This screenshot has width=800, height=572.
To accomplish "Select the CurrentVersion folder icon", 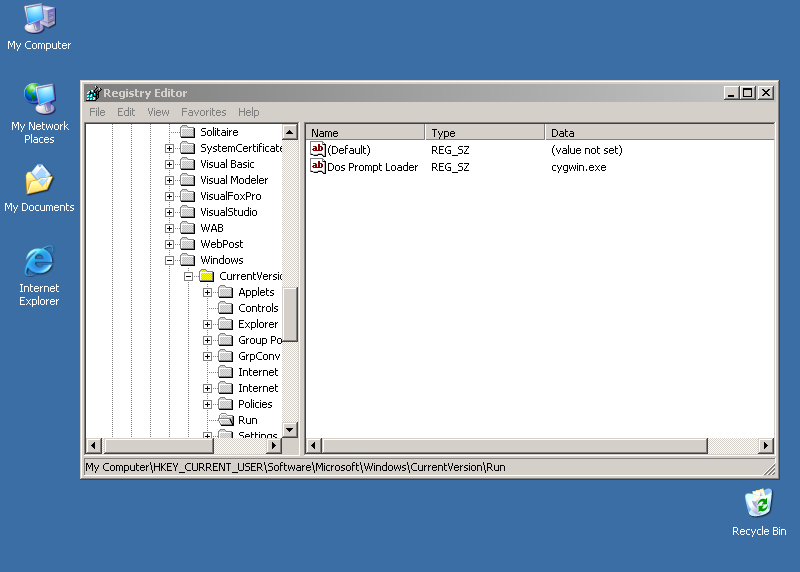I will 207,276.
